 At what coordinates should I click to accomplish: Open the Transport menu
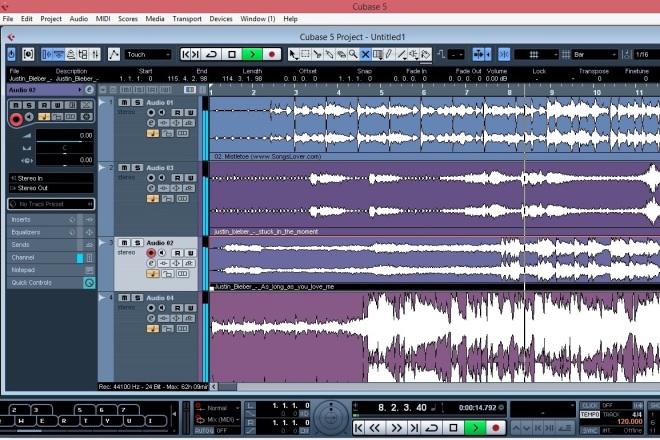tap(187, 19)
